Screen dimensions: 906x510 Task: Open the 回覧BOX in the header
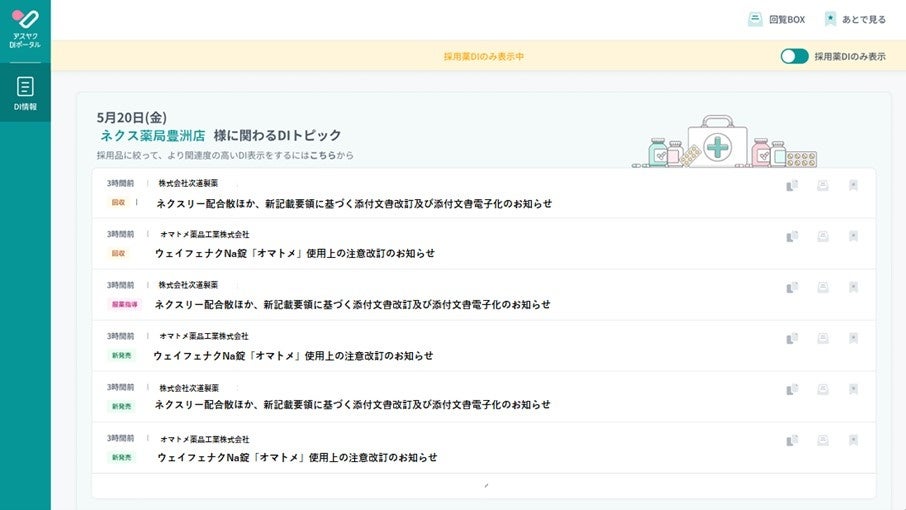click(x=776, y=19)
